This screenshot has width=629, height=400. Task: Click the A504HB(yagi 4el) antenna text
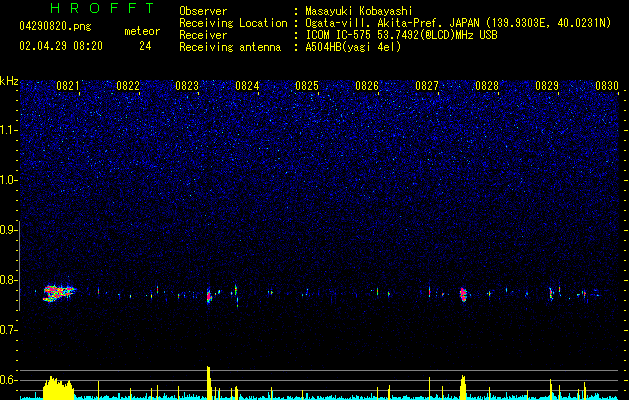pos(353,47)
